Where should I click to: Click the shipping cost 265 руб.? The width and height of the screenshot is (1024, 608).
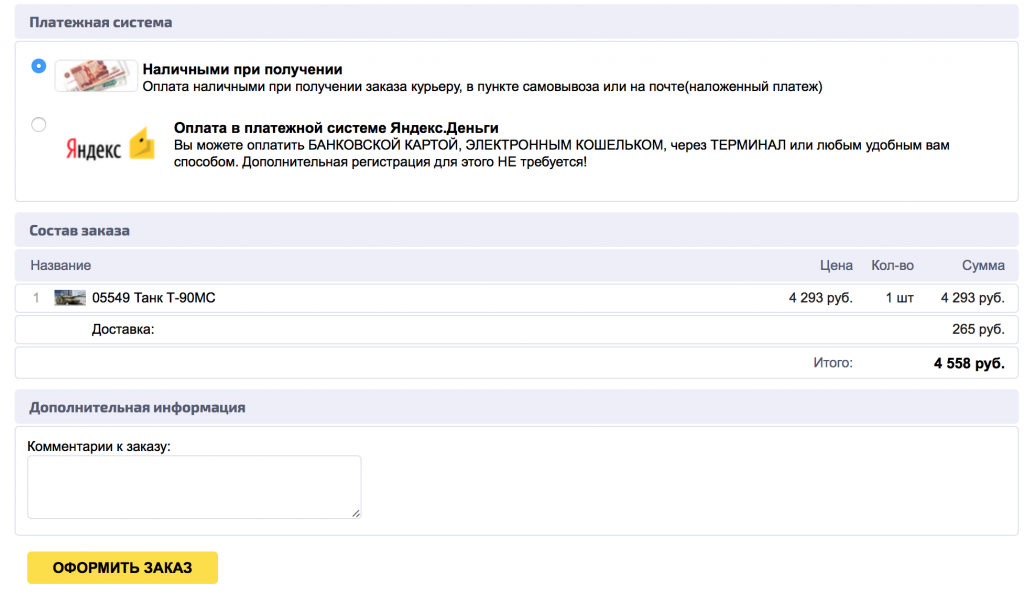(981, 330)
